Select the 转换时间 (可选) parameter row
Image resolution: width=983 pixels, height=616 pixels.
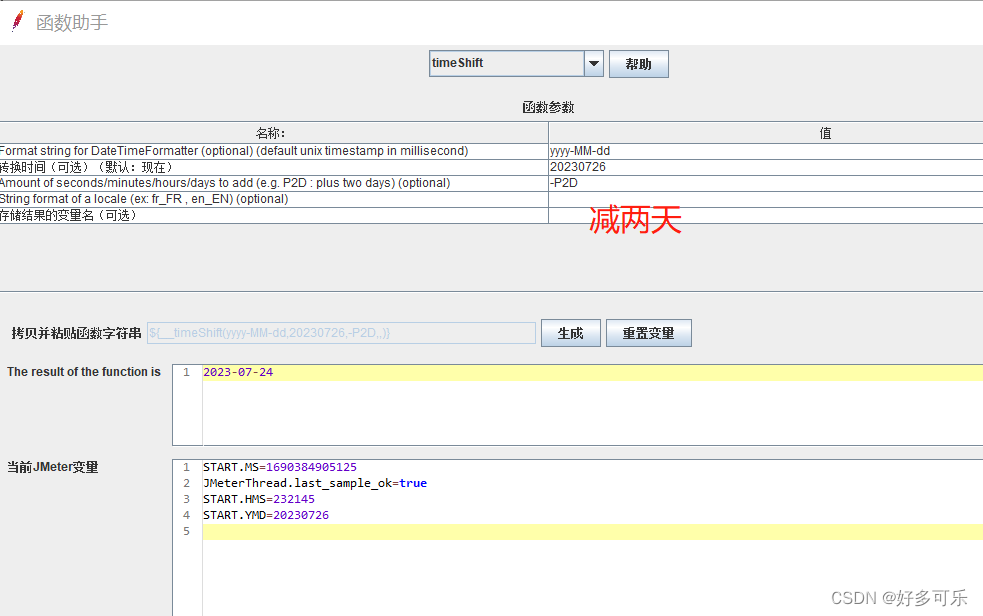click(274, 167)
